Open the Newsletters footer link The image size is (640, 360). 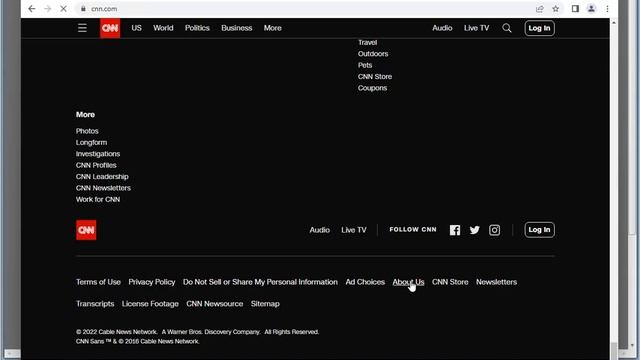pyautogui.click(x=496, y=282)
